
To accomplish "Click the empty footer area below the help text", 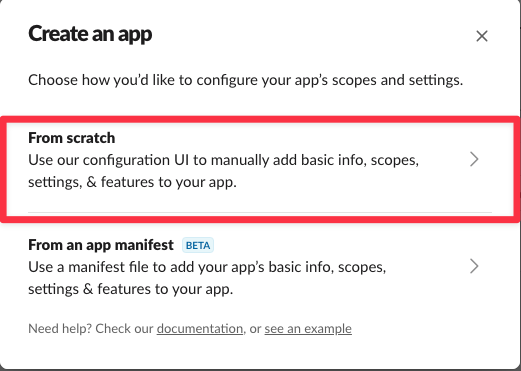I will (260, 353).
